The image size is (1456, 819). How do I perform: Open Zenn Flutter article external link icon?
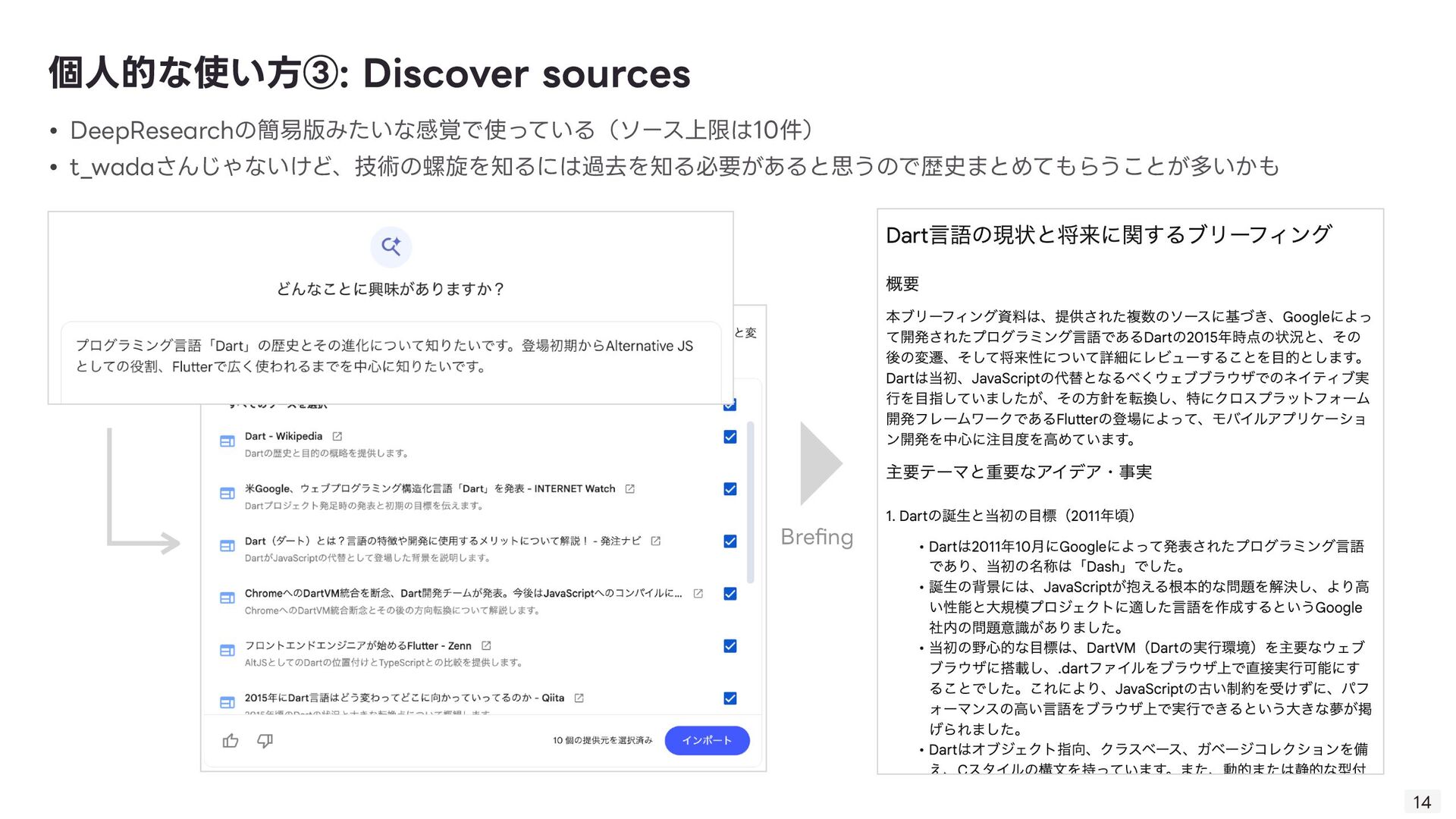(486, 646)
